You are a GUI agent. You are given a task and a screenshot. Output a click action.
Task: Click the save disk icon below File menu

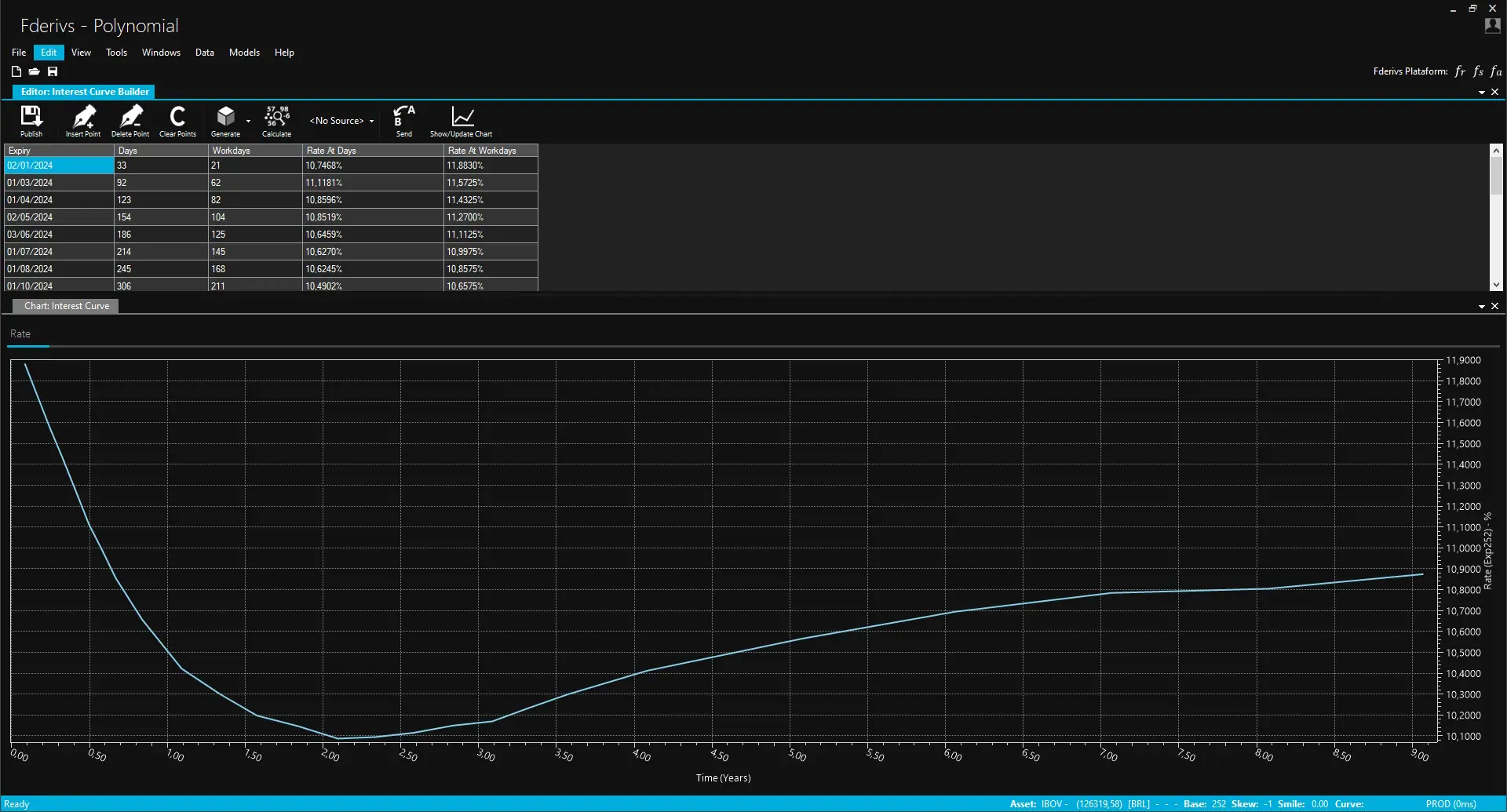pyautogui.click(x=53, y=71)
